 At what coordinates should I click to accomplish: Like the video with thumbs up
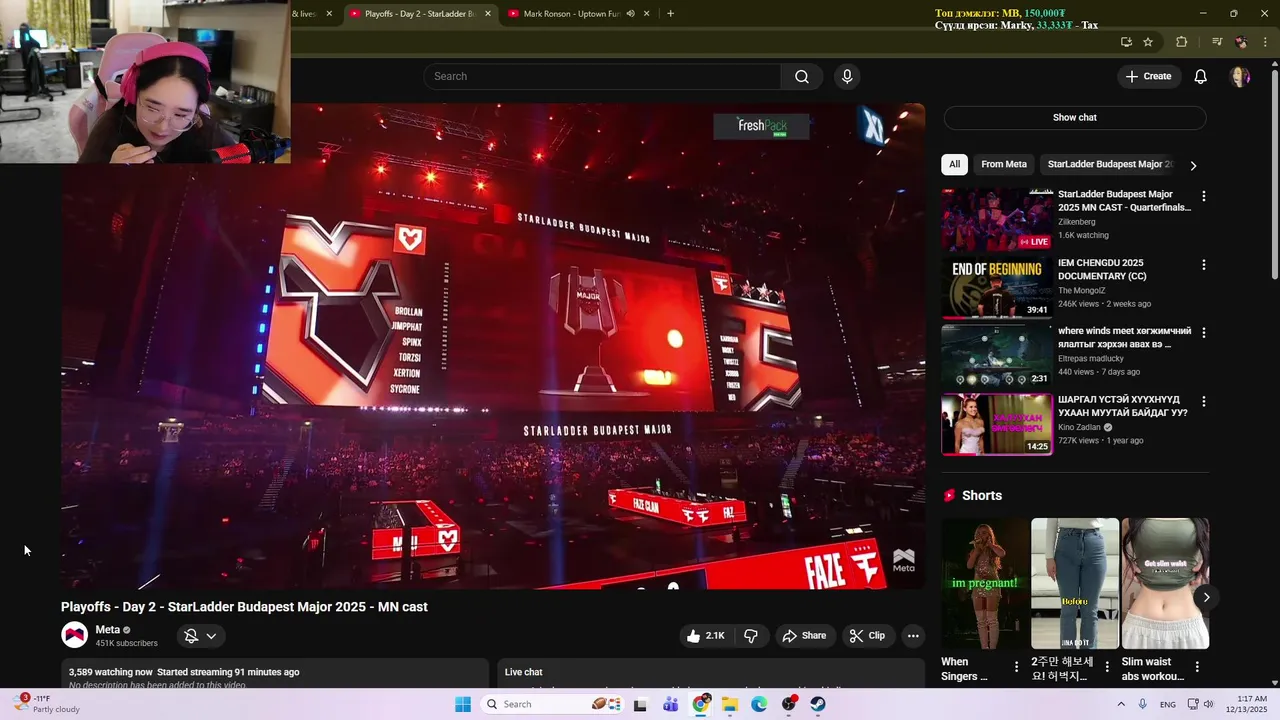[x=704, y=636]
